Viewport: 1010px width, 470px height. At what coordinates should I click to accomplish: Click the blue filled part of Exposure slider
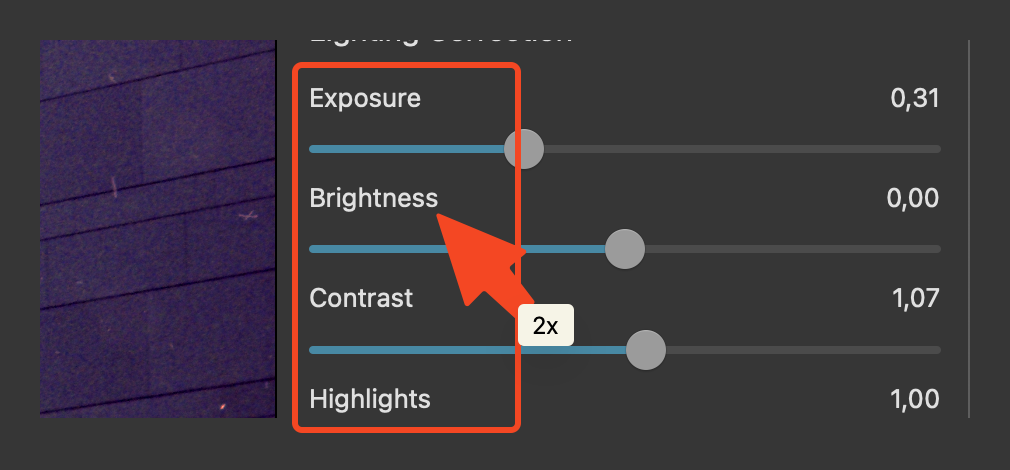coord(410,149)
